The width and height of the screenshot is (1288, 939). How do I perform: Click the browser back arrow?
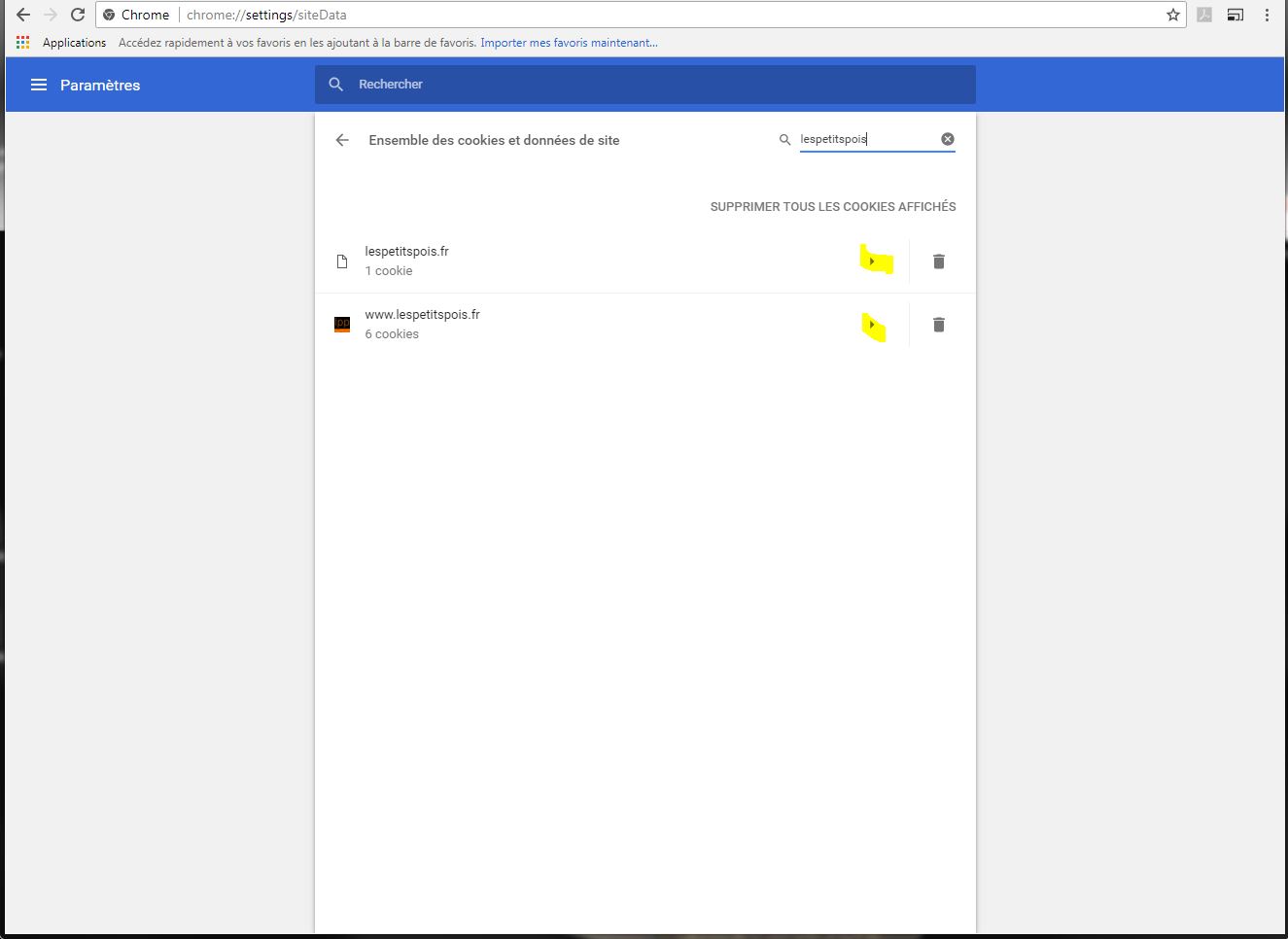(23, 15)
